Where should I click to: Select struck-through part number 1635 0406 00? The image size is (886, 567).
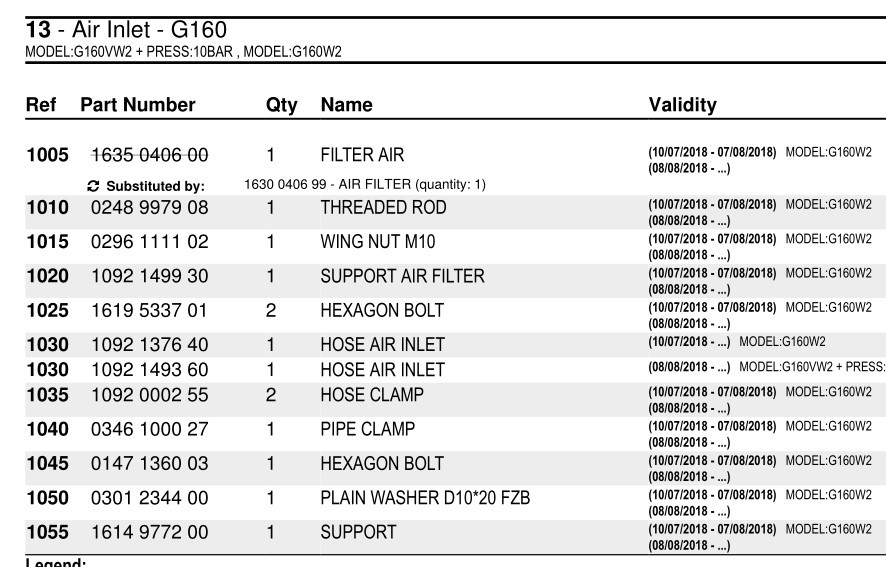click(x=149, y=155)
